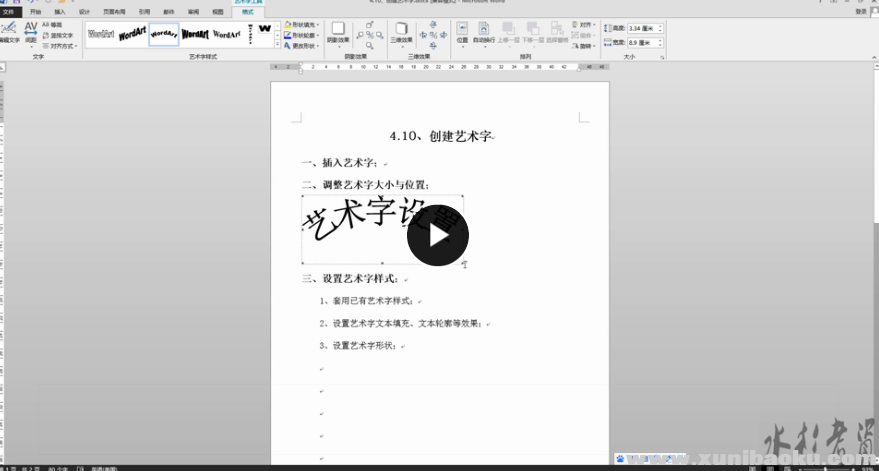Open the File (文件) tab
Viewport: 879px width, 471px height.
tap(9, 12)
